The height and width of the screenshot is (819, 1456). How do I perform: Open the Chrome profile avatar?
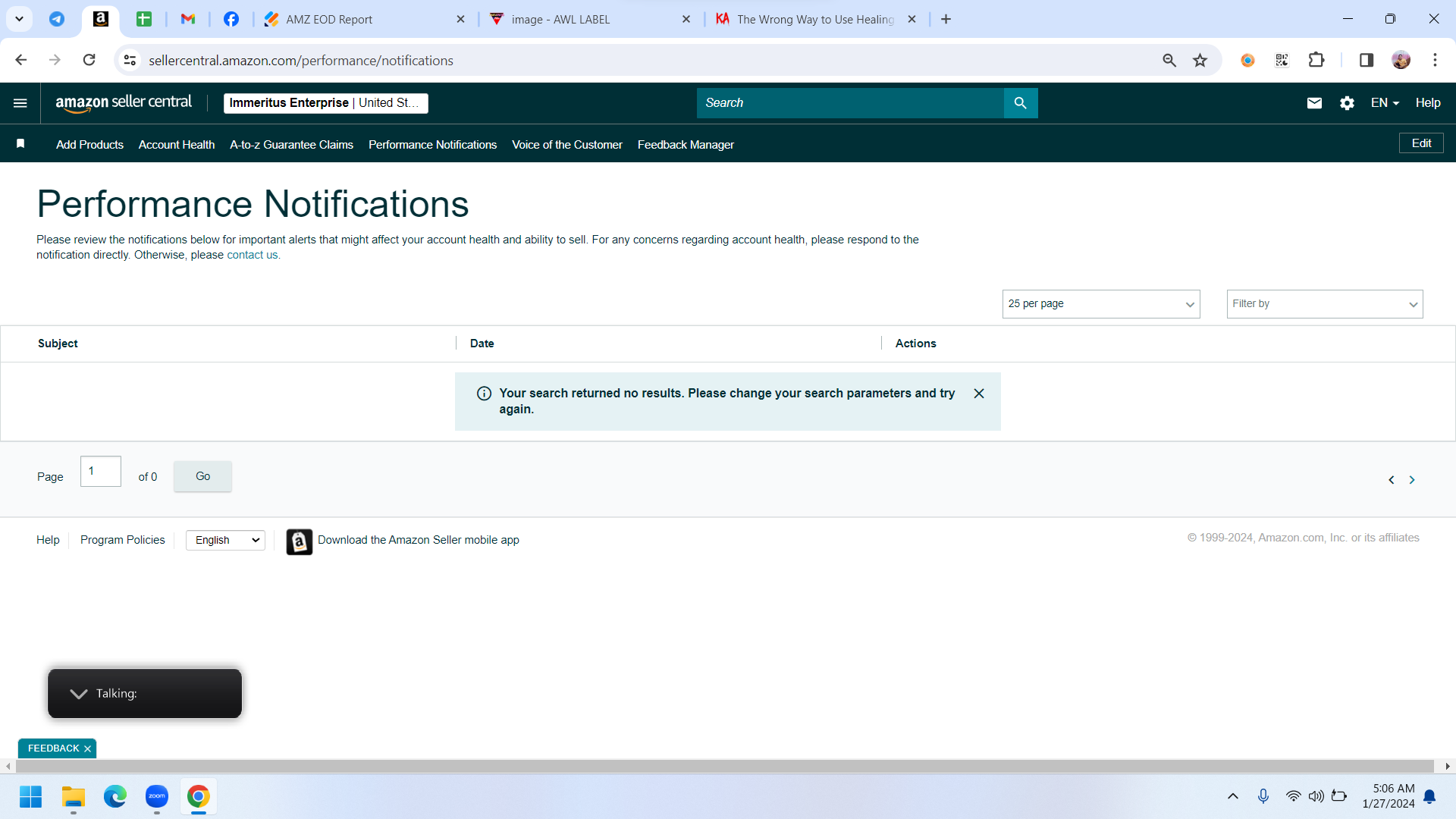(x=1401, y=60)
